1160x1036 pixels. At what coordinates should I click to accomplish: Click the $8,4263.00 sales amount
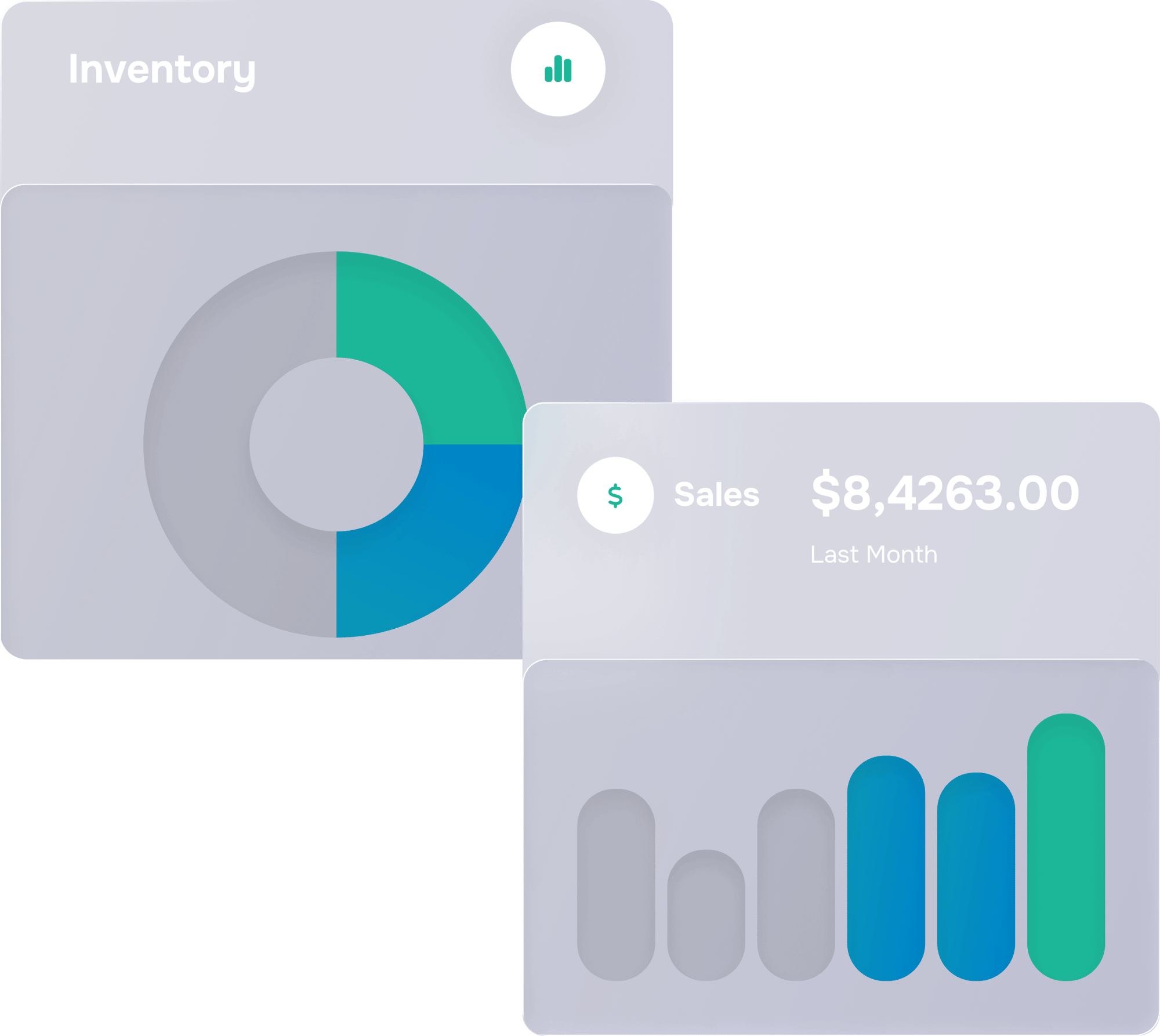[945, 494]
